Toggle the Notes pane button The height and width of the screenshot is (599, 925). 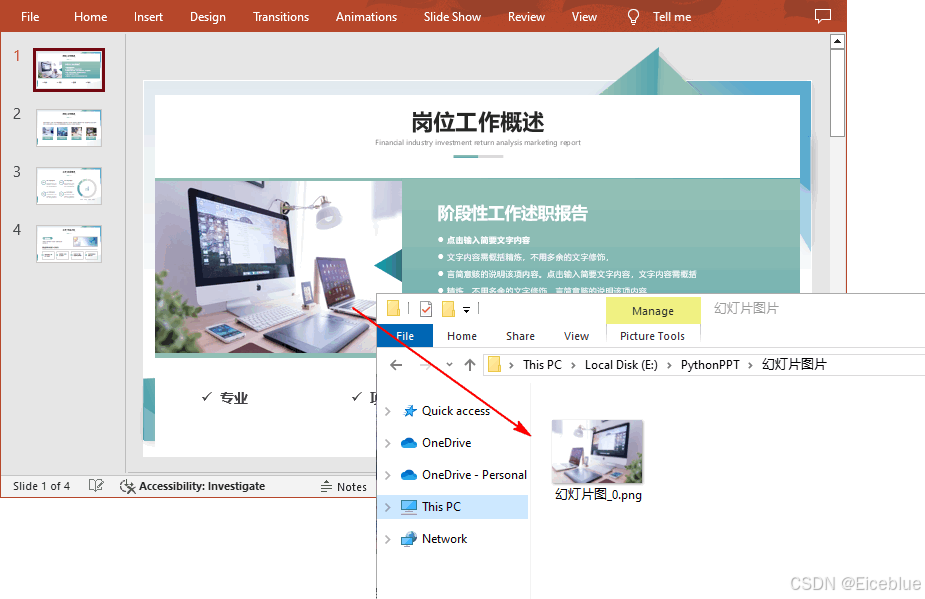click(x=344, y=486)
